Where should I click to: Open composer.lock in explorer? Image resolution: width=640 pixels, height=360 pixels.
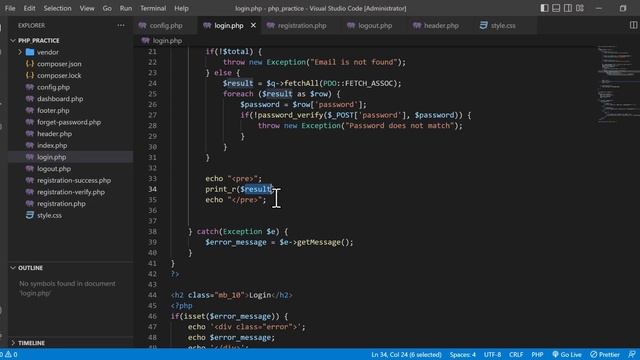pyautogui.click(x=59, y=76)
